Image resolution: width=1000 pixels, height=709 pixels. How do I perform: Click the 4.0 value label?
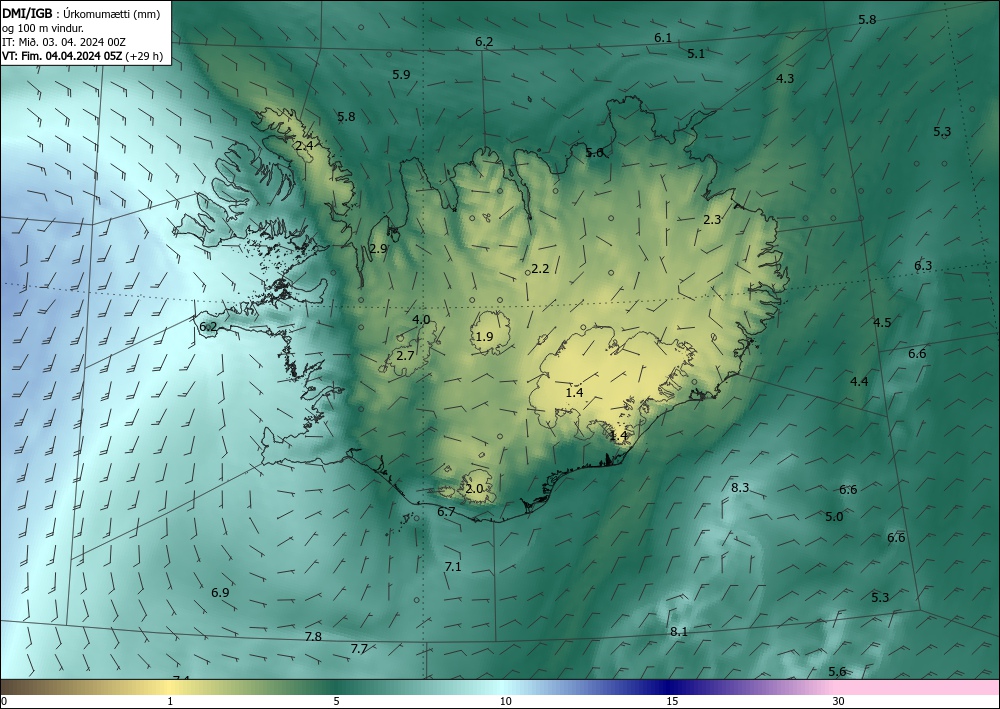(421, 319)
